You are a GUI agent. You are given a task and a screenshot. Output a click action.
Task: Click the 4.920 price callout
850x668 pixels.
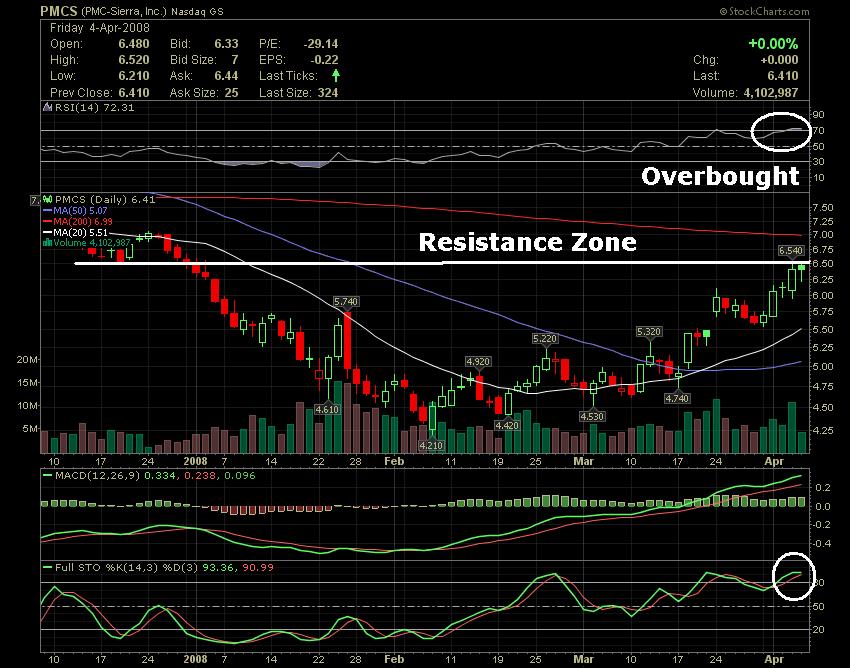tap(478, 362)
